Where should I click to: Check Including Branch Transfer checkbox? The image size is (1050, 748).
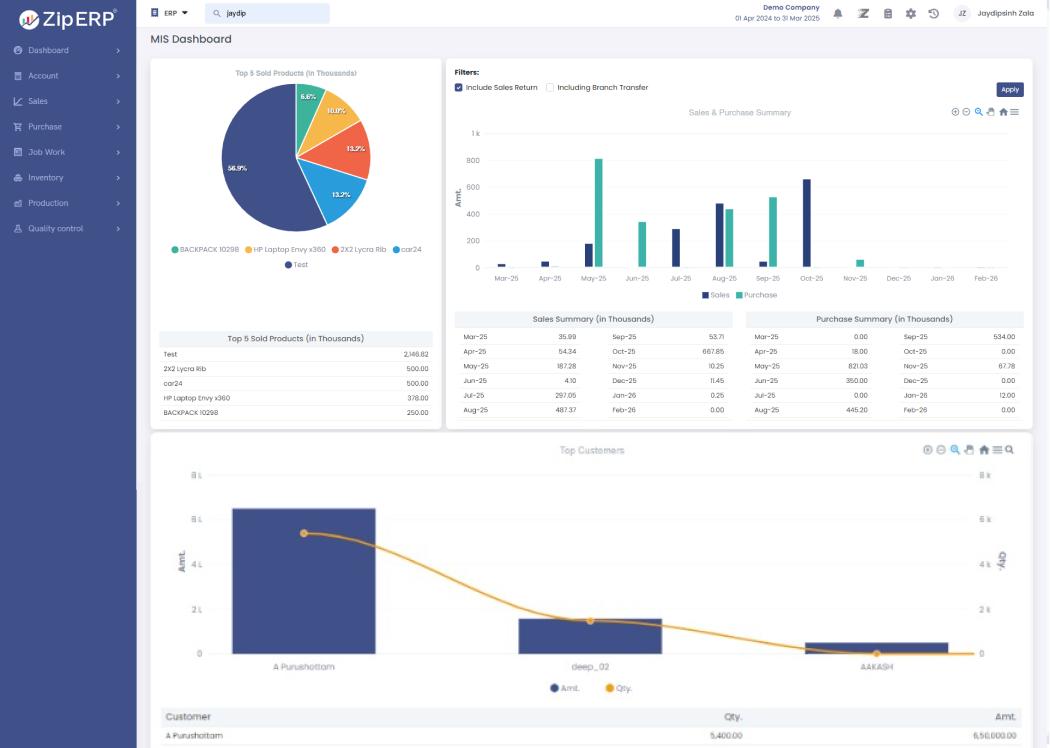coord(550,88)
